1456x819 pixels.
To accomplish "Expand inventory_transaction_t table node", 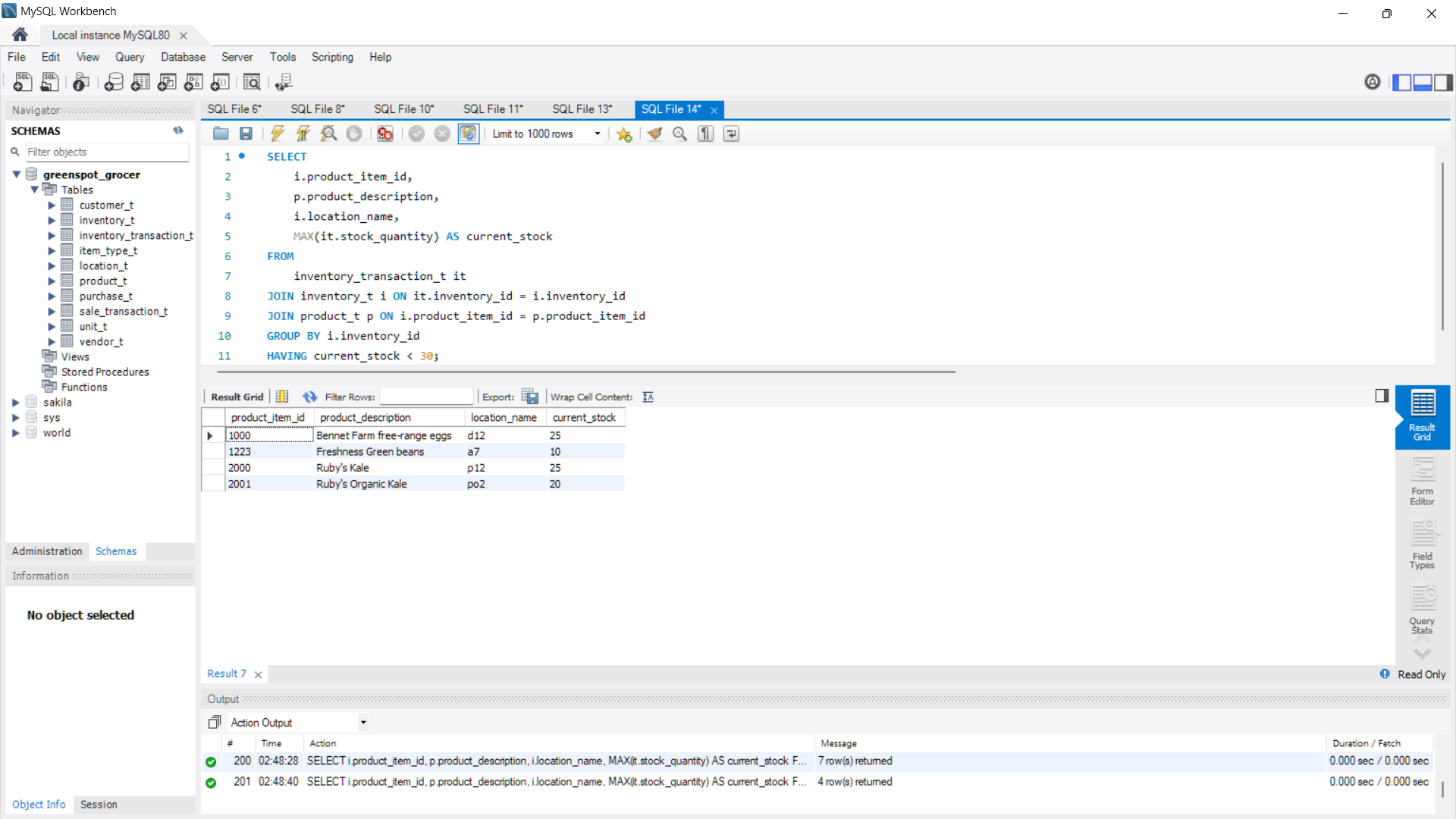I will click(x=52, y=236).
